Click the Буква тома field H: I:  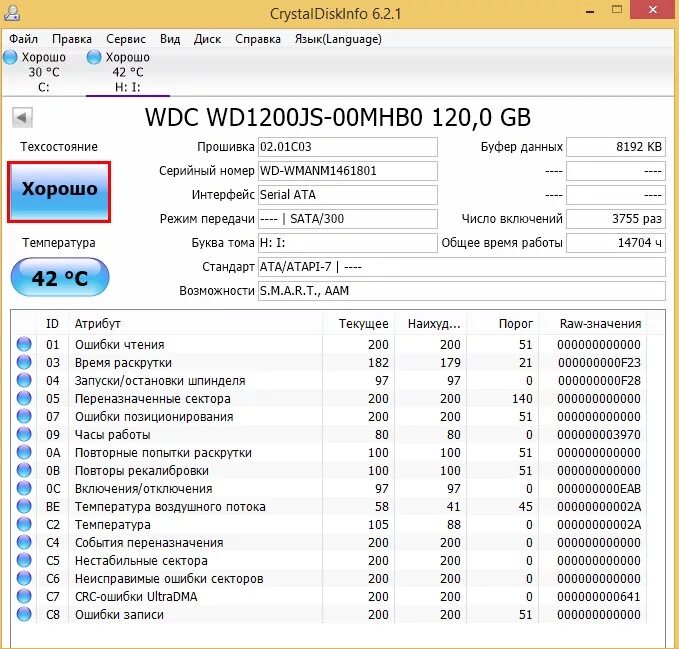[348, 243]
